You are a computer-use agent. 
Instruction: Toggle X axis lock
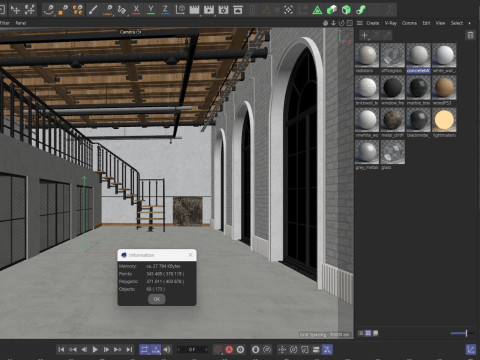coord(136,10)
